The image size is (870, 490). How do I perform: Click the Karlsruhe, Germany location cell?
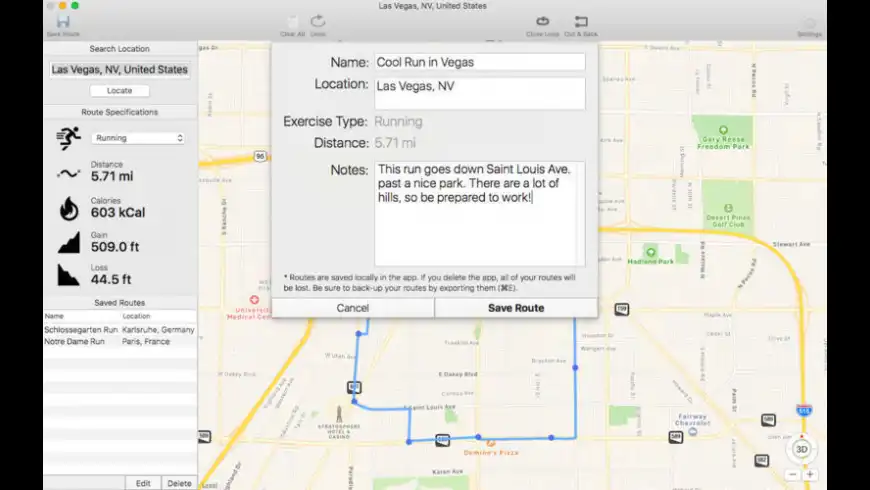(x=158, y=330)
